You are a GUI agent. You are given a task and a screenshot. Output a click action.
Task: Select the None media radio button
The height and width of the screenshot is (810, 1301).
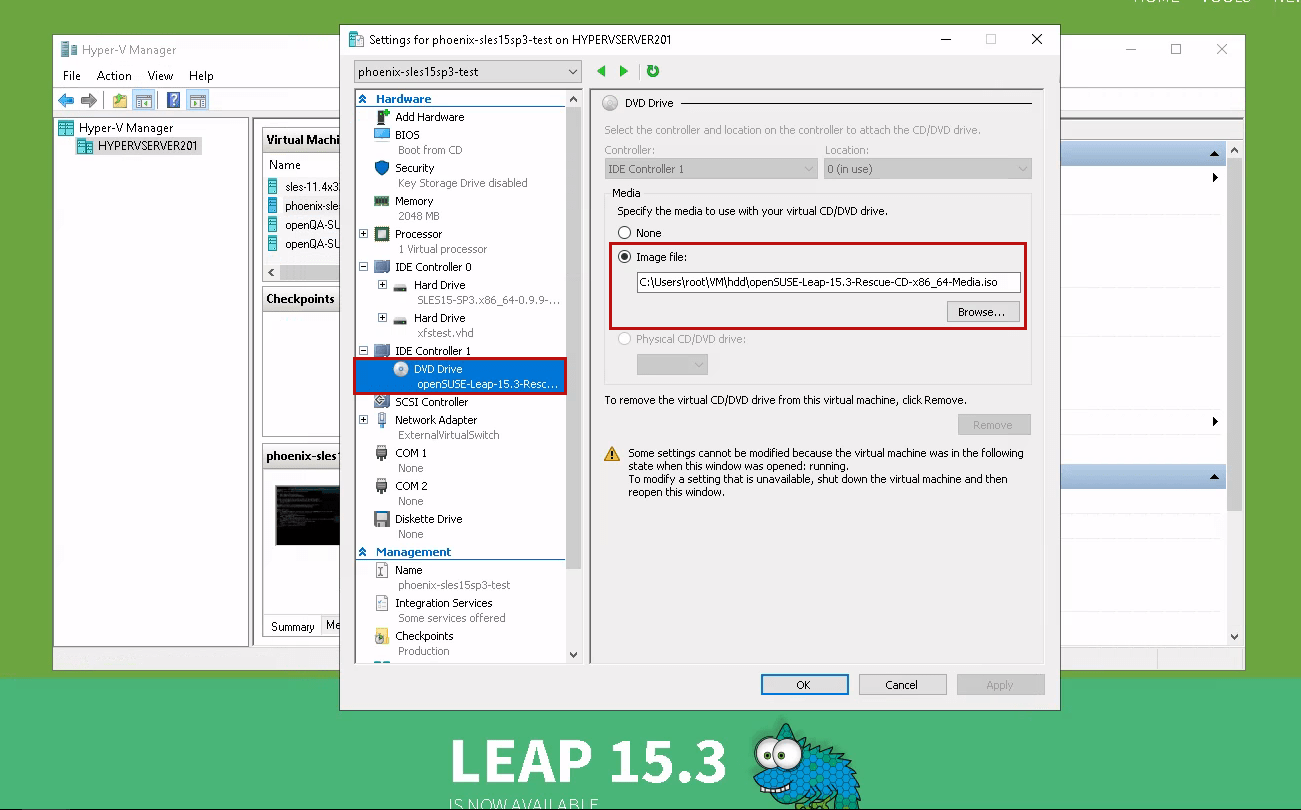pos(625,232)
